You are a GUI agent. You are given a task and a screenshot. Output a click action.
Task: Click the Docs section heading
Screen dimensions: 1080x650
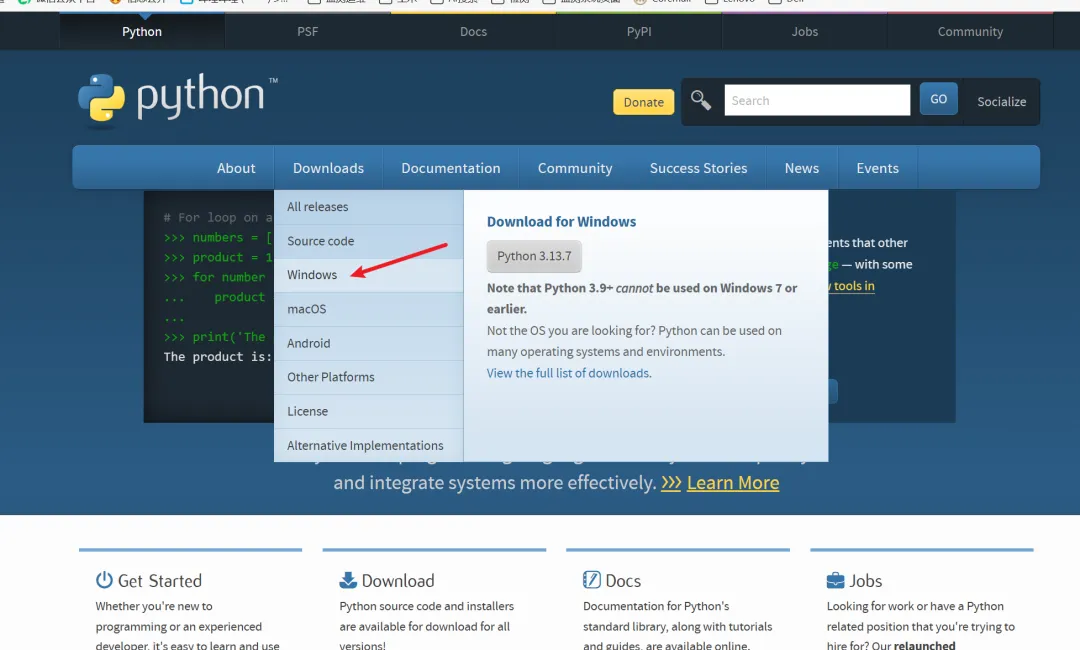coord(623,580)
